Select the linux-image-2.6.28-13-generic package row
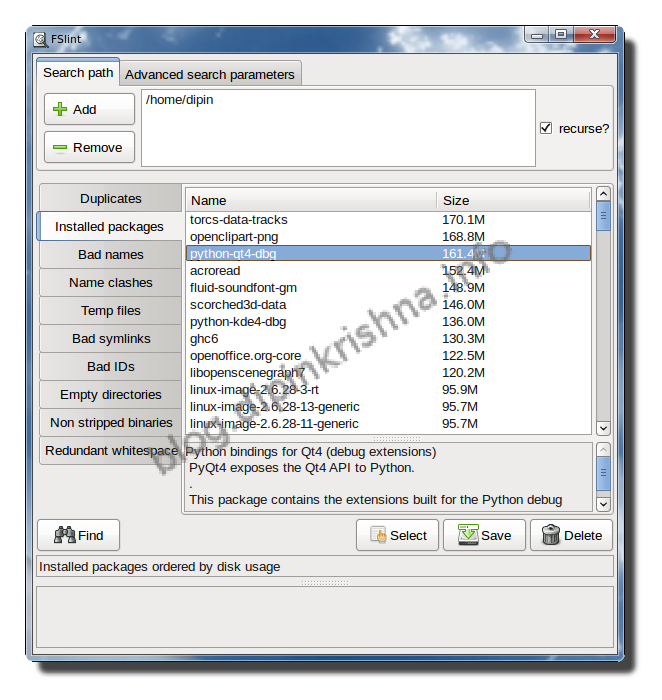 pyautogui.click(x=388, y=406)
